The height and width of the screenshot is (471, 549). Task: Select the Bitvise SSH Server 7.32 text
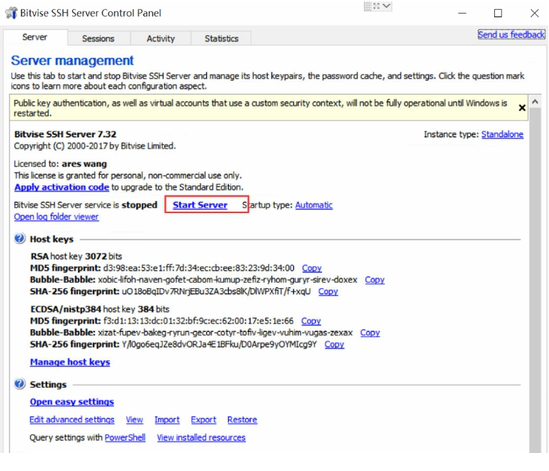coord(65,134)
